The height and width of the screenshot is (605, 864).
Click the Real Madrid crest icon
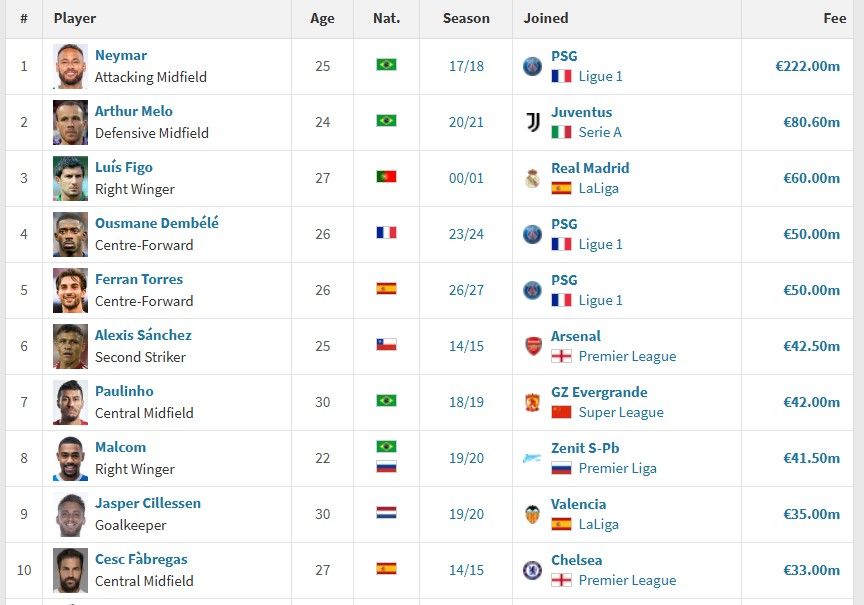(x=532, y=178)
